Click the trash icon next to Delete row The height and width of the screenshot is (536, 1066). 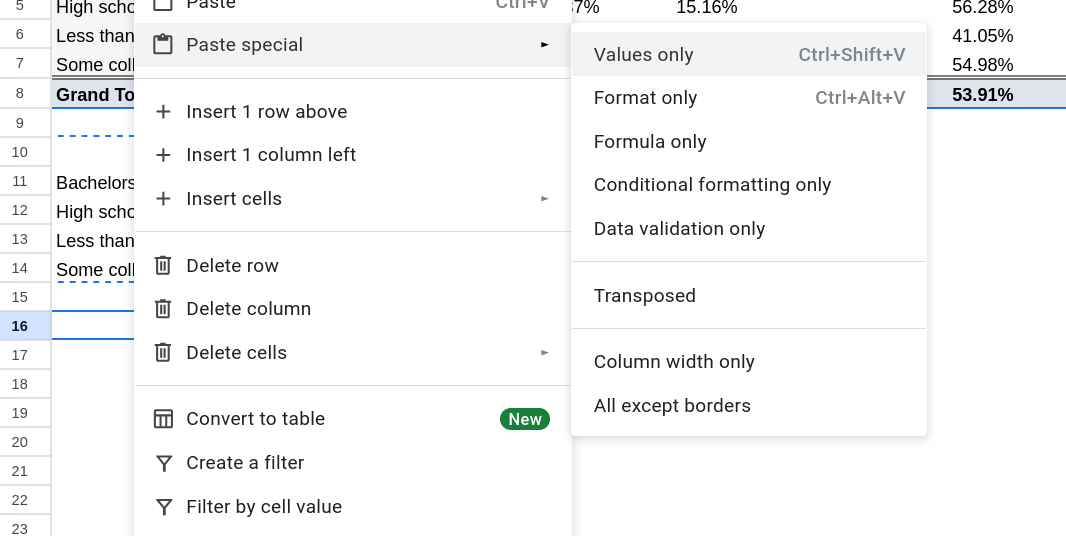163,266
